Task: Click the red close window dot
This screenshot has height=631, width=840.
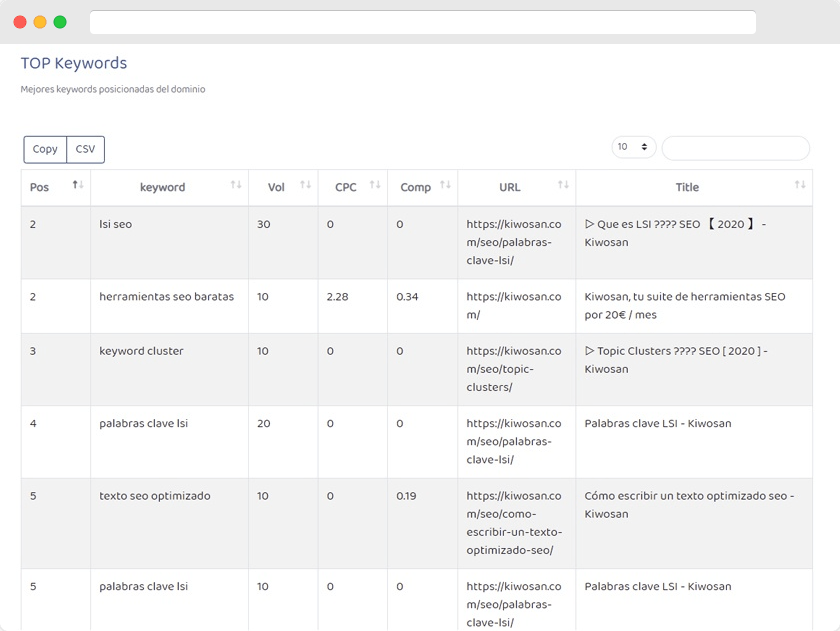Action: pos(20,22)
